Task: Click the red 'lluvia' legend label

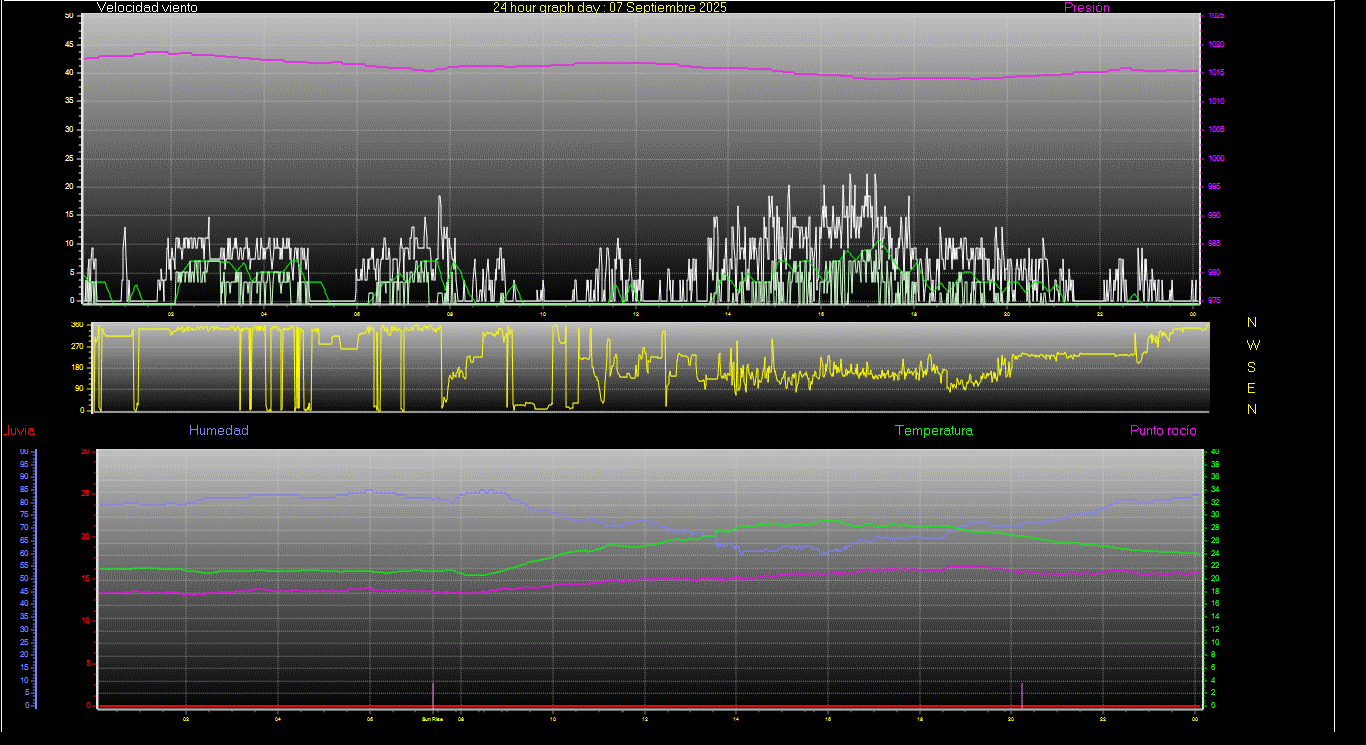Action: [x=19, y=431]
